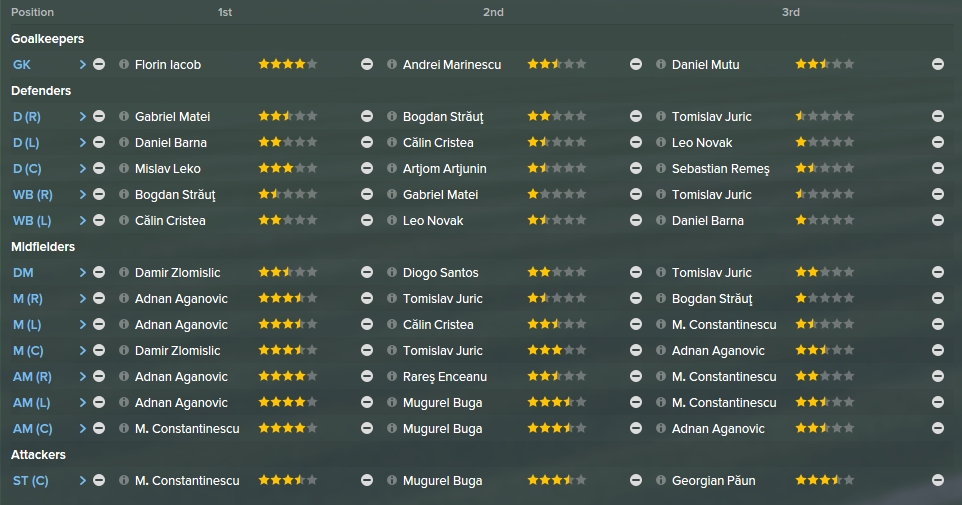Click info icon next to Diogo Santos
Screen dimensions: 962x505
(x=391, y=272)
